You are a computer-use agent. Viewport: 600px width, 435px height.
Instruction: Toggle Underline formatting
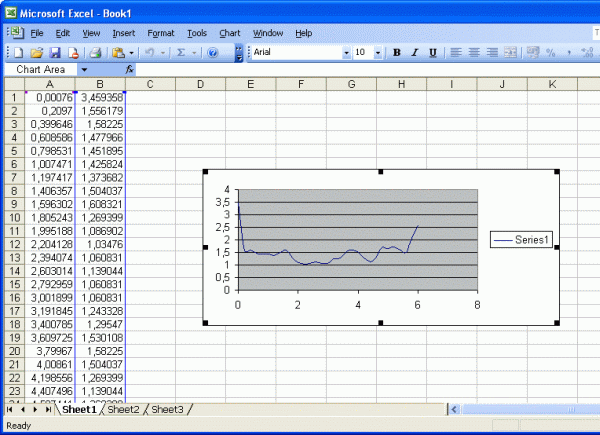(433, 52)
